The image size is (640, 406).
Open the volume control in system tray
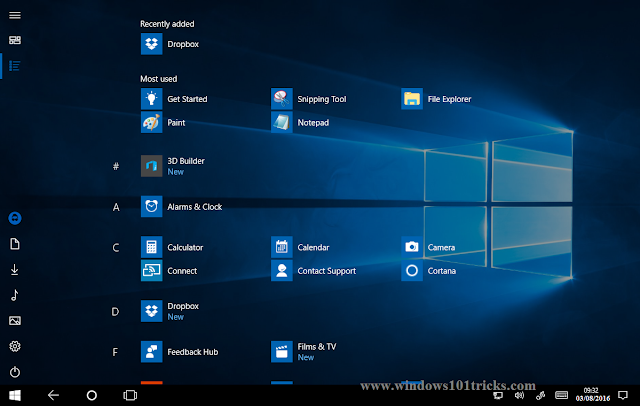point(519,395)
